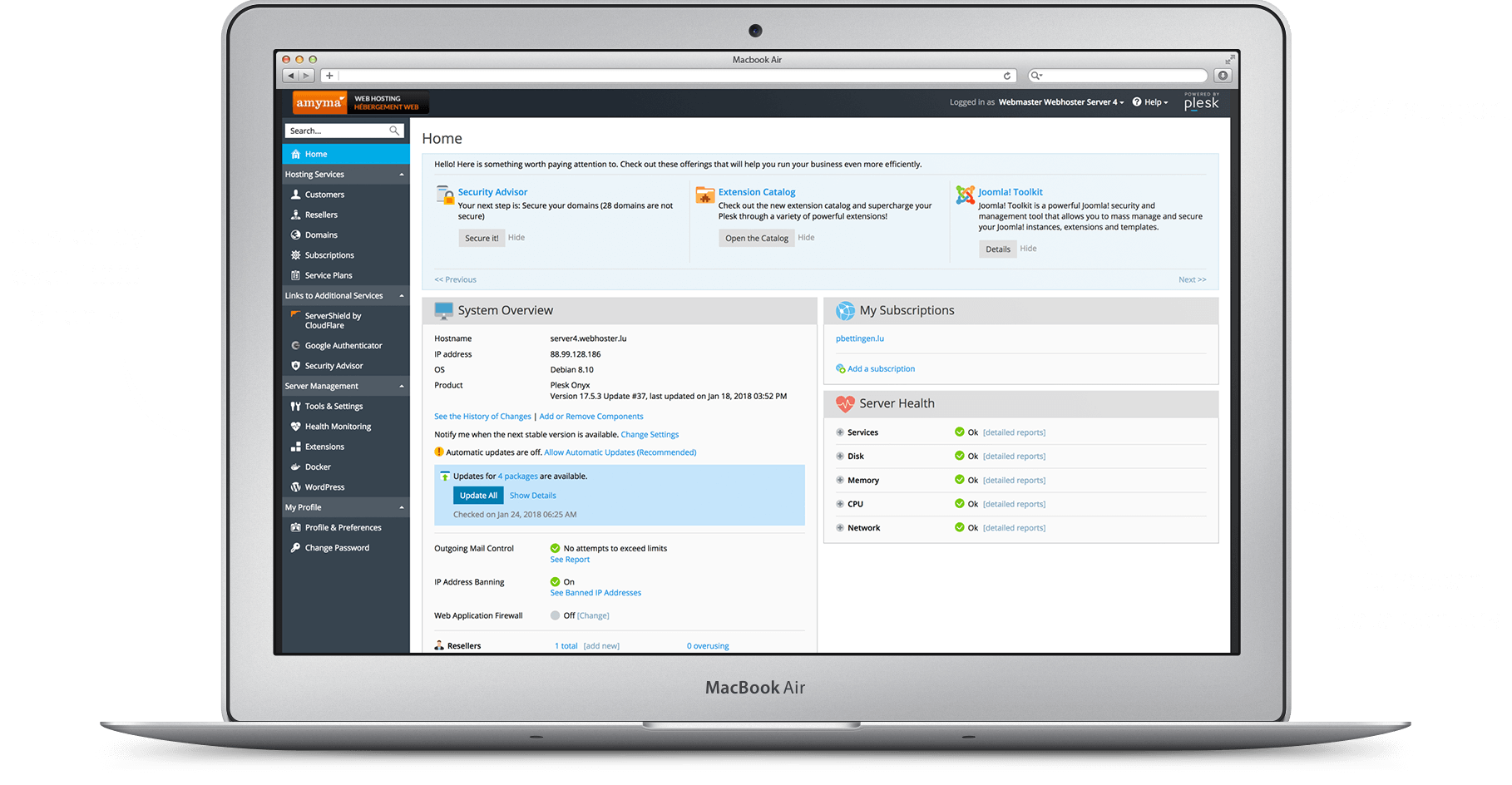This screenshot has width=1512, height=785.
Task: Click the browser forward arrow
Action: tap(306, 76)
